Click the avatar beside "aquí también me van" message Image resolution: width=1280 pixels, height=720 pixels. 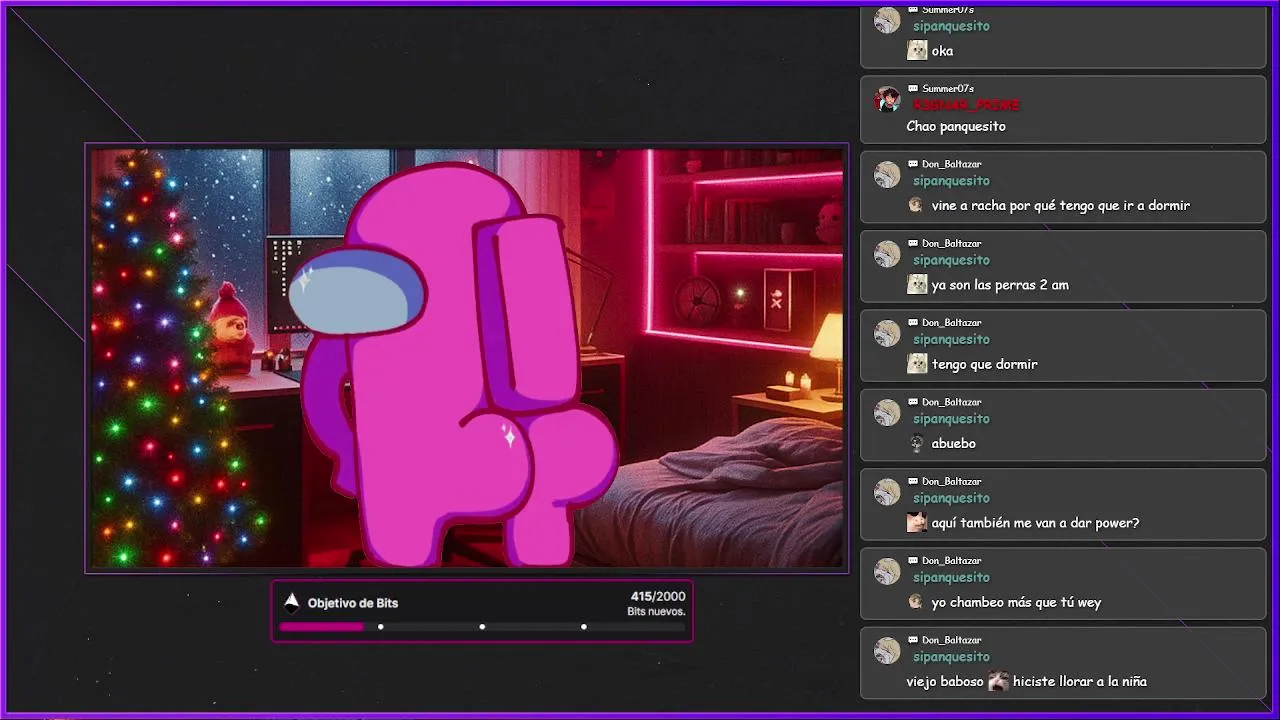(x=887, y=492)
